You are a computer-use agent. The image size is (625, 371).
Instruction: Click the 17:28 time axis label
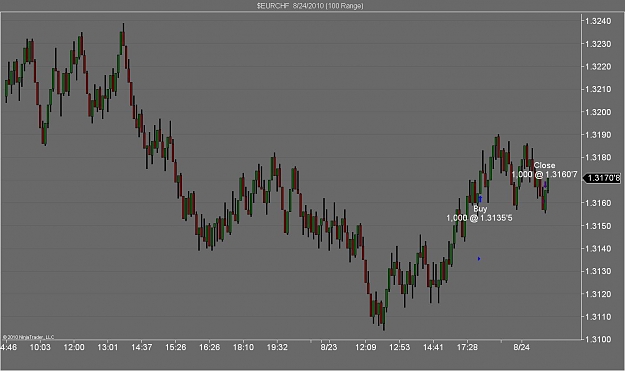pos(467,347)
